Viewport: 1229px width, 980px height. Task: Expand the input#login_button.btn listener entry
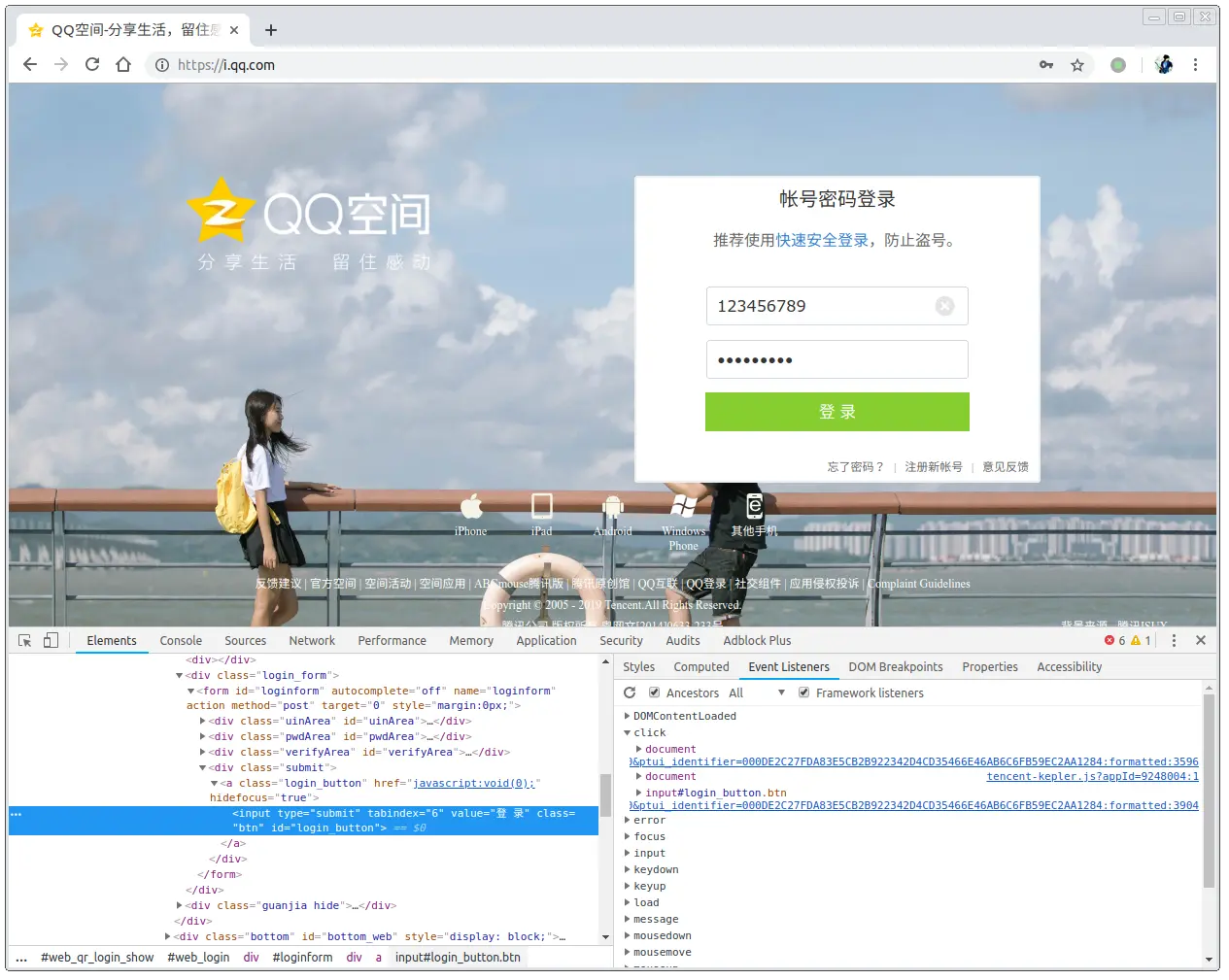point(638,793)
